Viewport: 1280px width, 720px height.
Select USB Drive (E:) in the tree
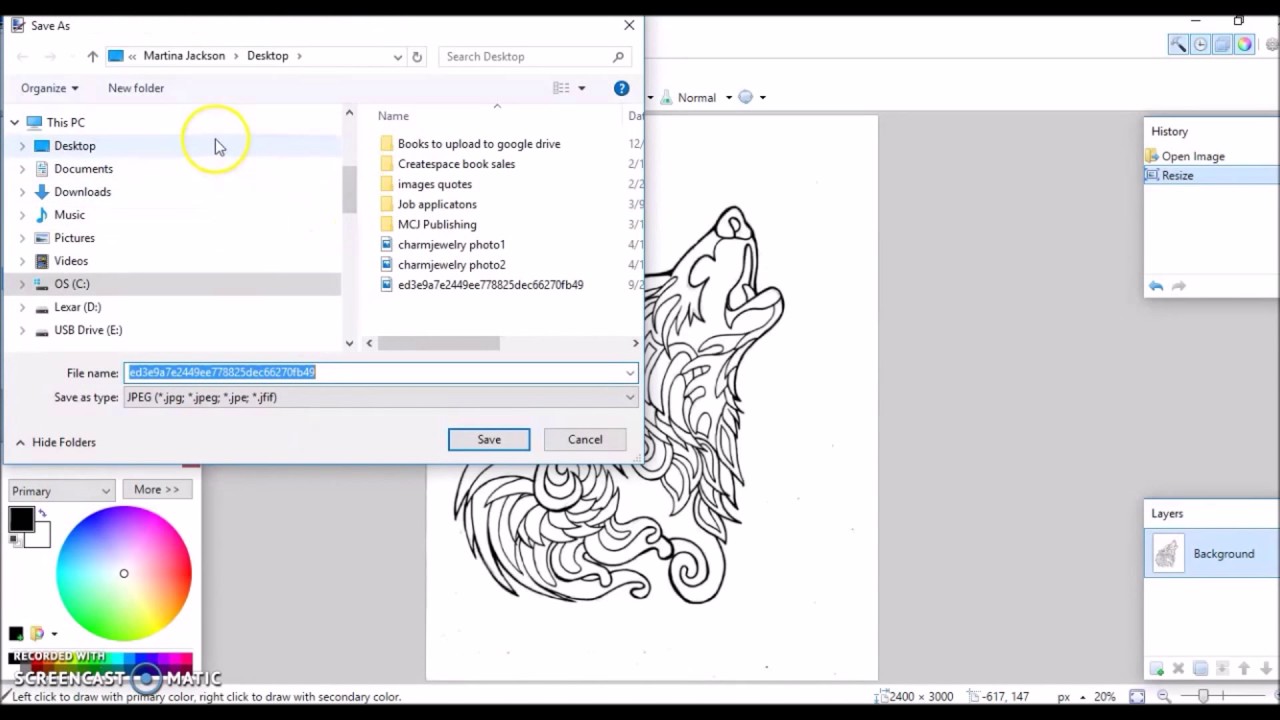(x=88, y=330)
